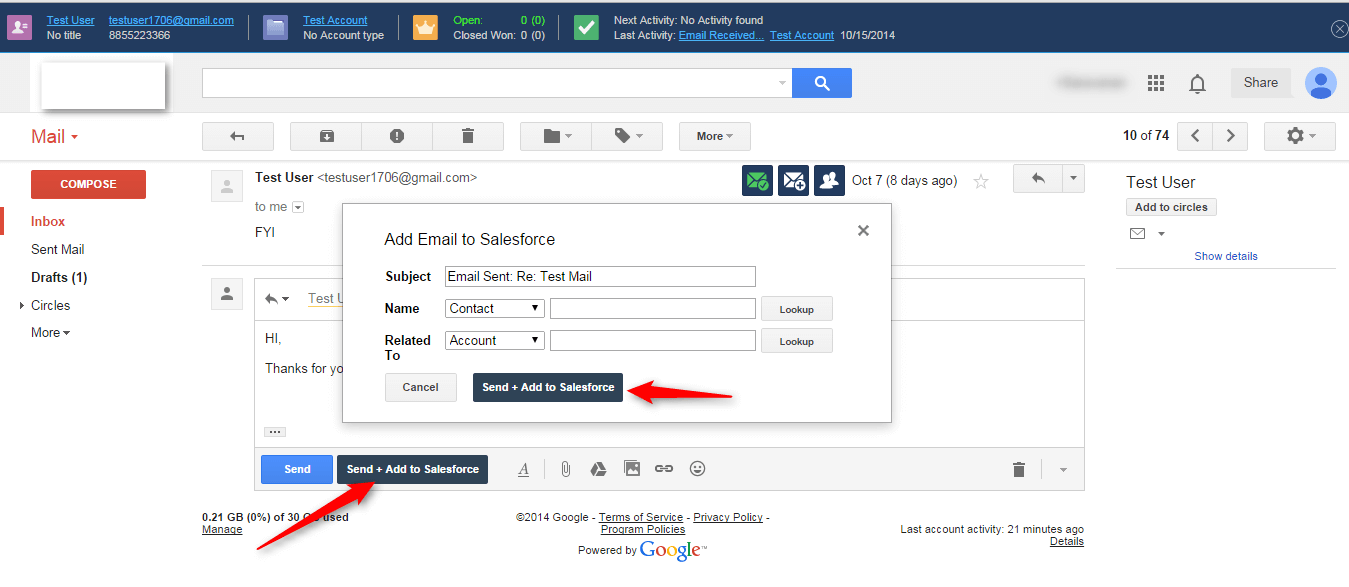Click the crown opportunities icon

[x=426, y=27]
